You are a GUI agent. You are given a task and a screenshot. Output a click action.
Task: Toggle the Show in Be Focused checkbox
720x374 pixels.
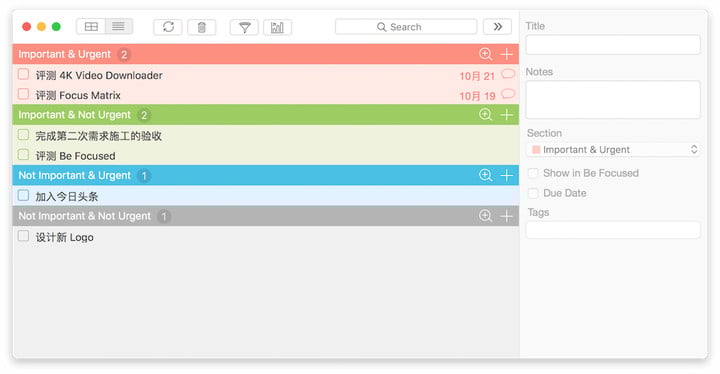[533, 173]
